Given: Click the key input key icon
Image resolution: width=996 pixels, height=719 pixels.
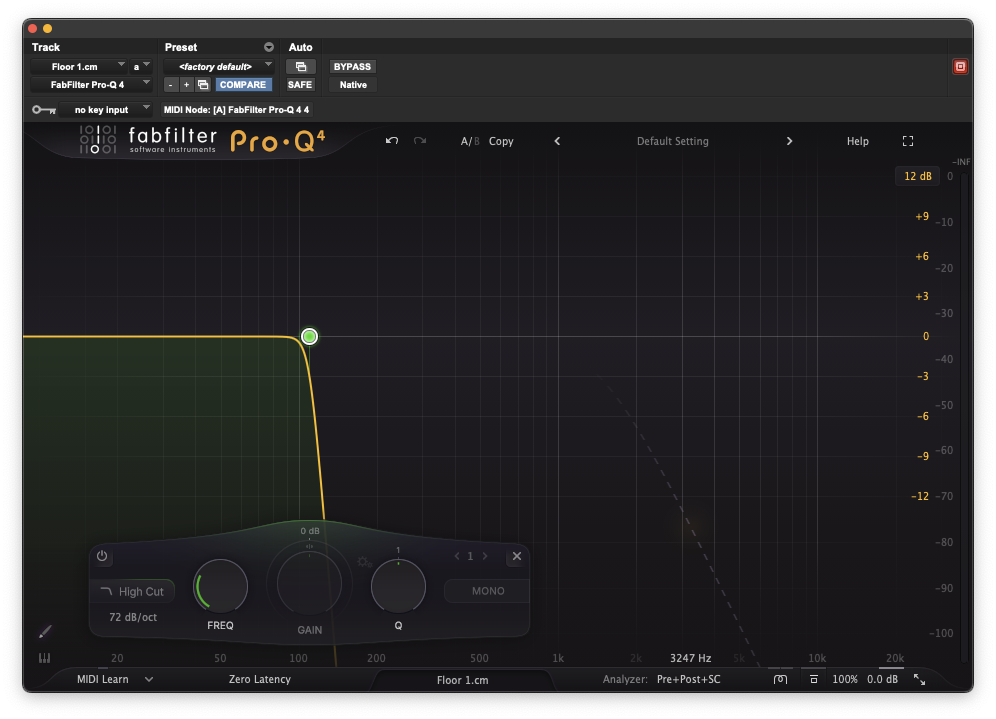Looking at the screenshot, I should pos(44,110).
